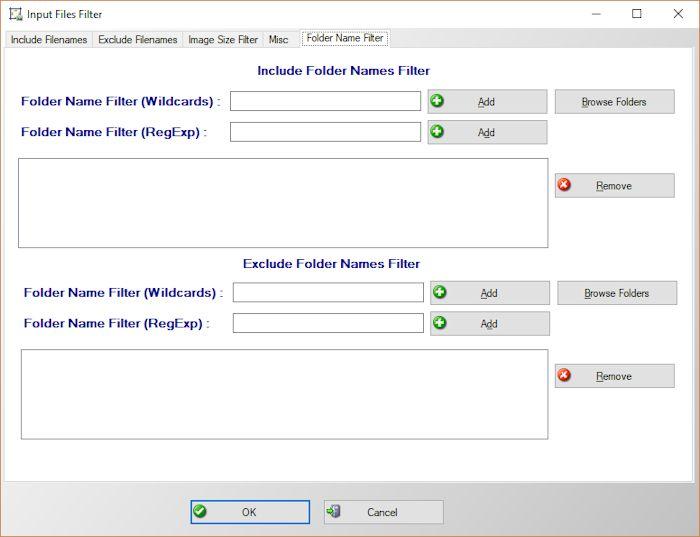Click green plus icon beside Exclude Wildcards field
The image size is (700, 537).
click(x=440, y=293)
